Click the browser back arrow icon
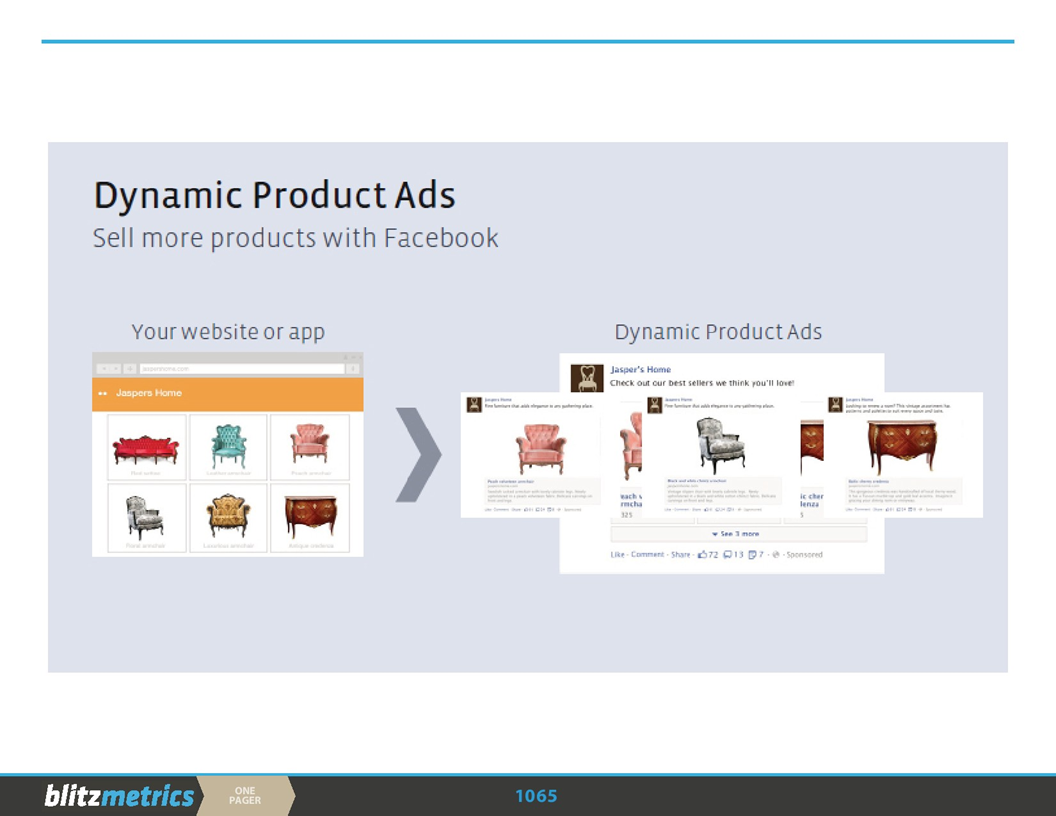Screen dimensions: 1056x816 (x=105, y=368)
